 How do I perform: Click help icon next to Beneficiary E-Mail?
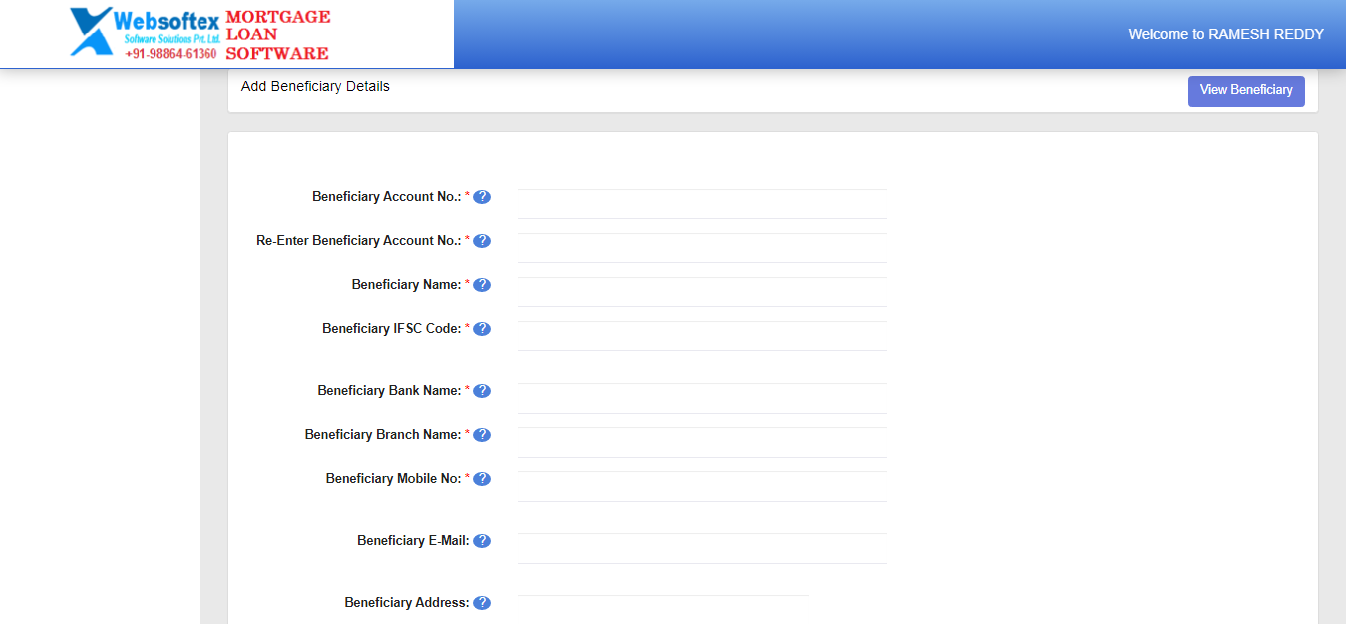pos(482,541)
